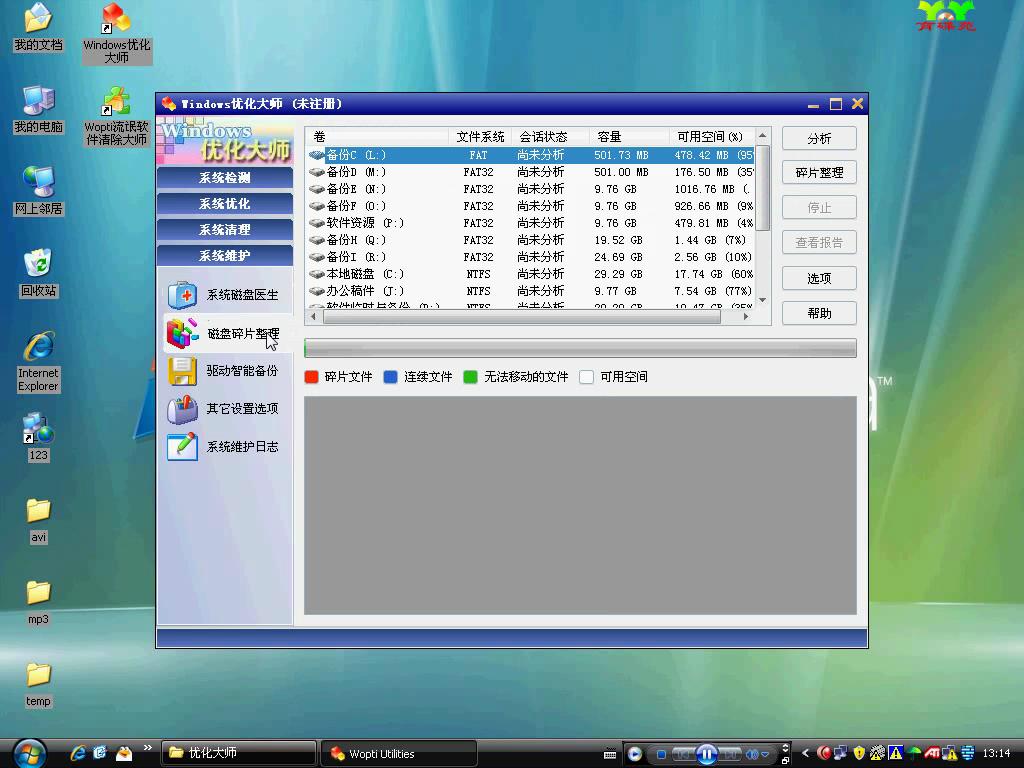The image size is (1024, 768).
Task: Click the 分析 analyze button
Action: click(819, 138)
